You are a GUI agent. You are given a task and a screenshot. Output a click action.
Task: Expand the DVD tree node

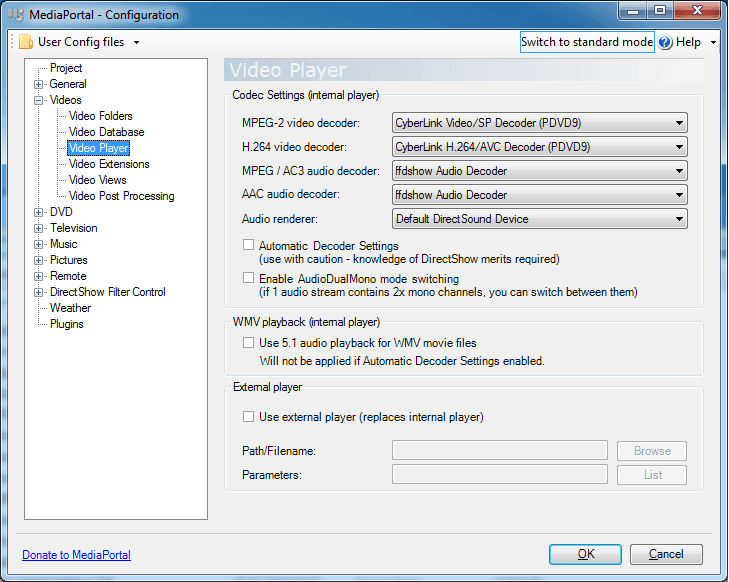pos(39,212)
